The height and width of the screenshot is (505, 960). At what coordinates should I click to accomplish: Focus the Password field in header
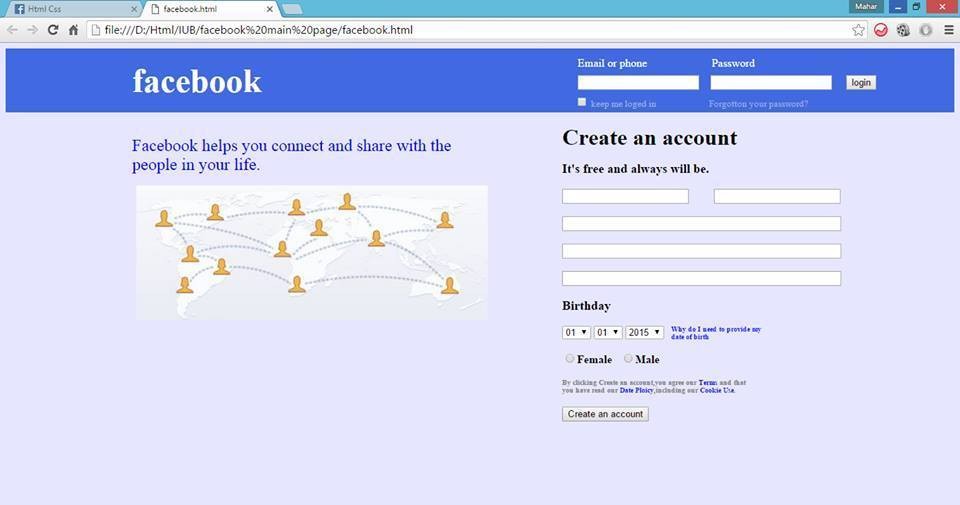(771, 83)
